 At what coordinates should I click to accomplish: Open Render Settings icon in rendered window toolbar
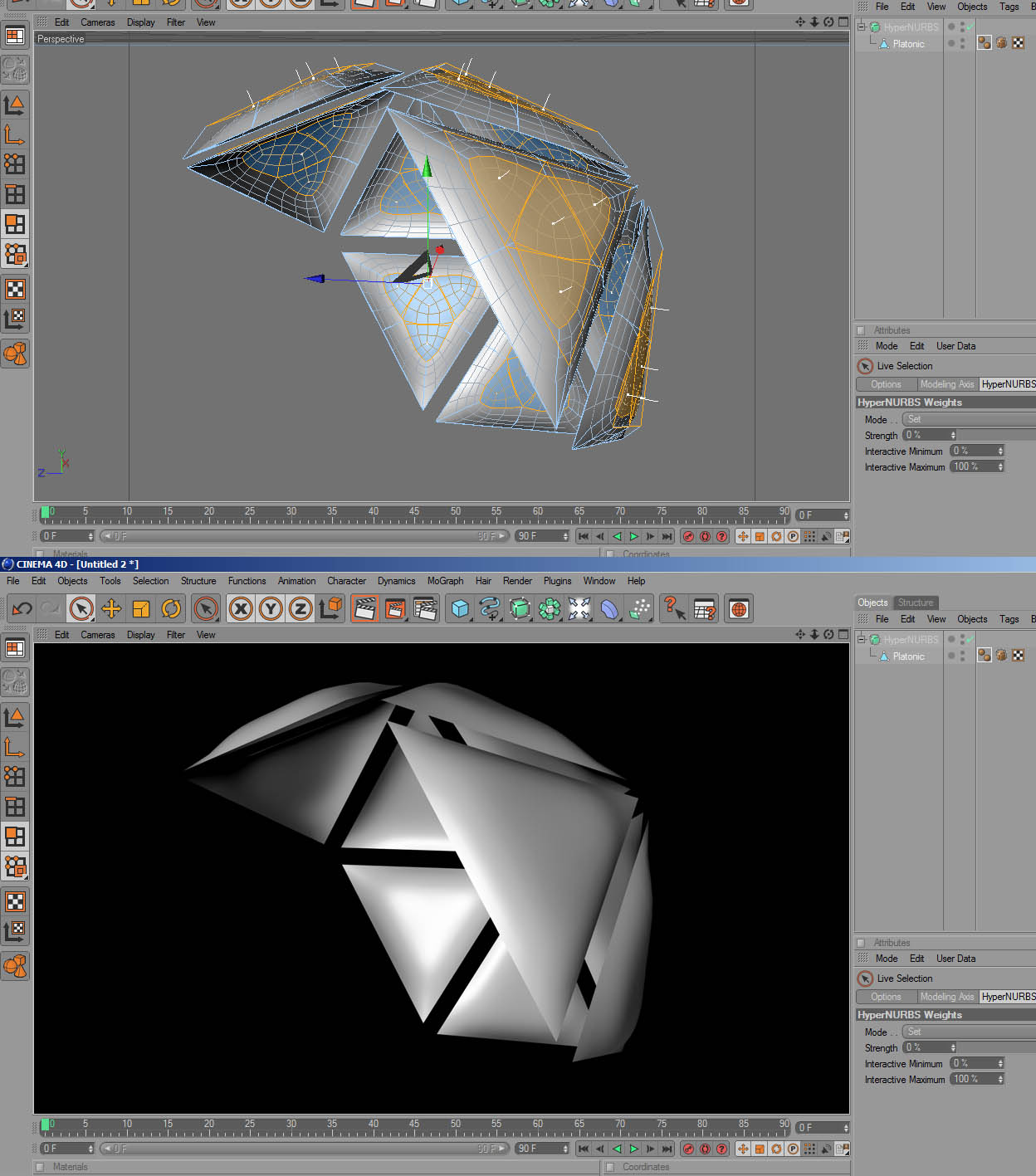tap(425, 609)
